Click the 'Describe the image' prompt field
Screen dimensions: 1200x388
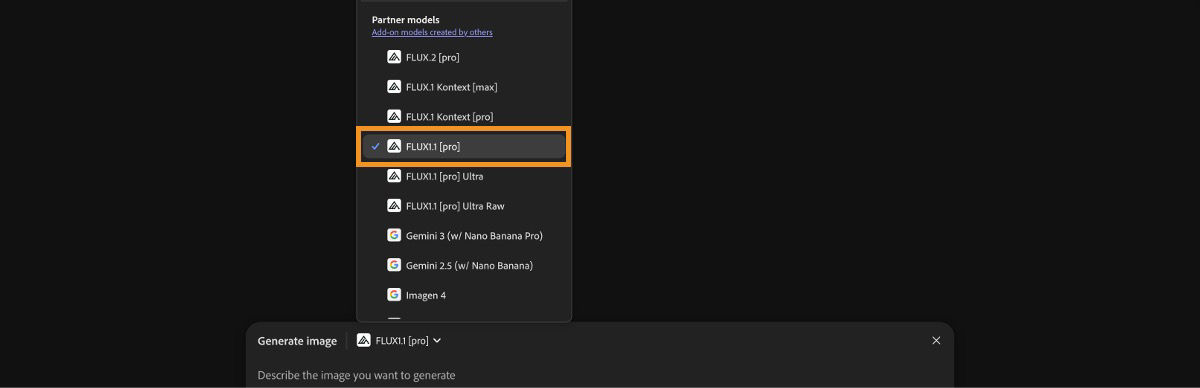tap(600, 375)
